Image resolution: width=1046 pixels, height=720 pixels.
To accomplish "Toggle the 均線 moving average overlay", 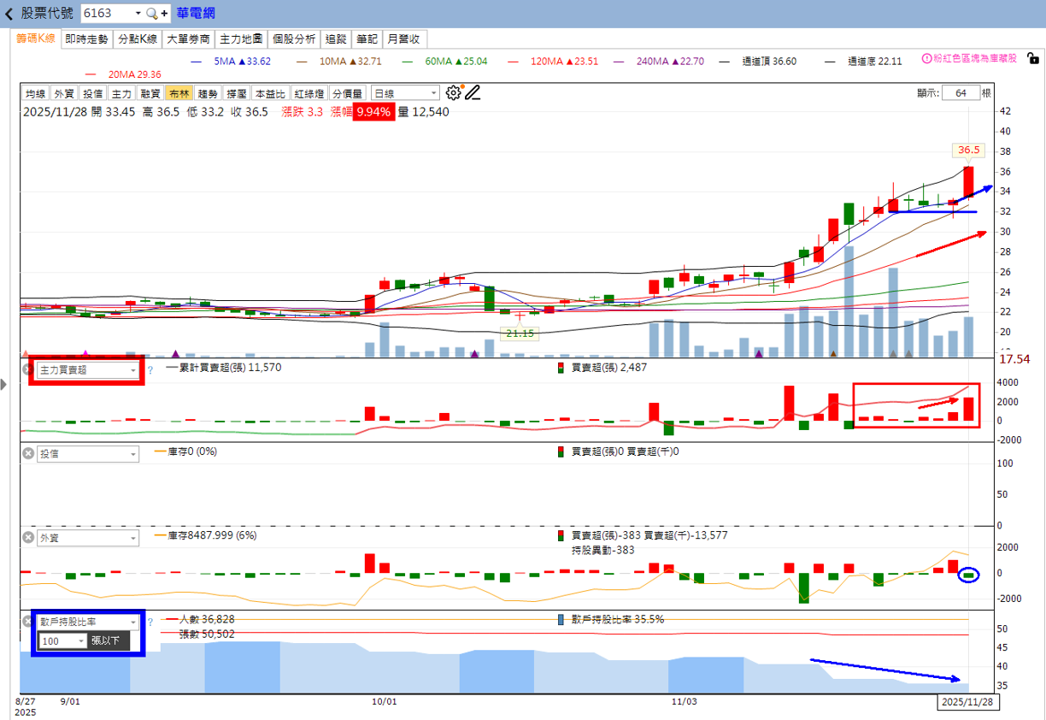I will coord(35,93).
